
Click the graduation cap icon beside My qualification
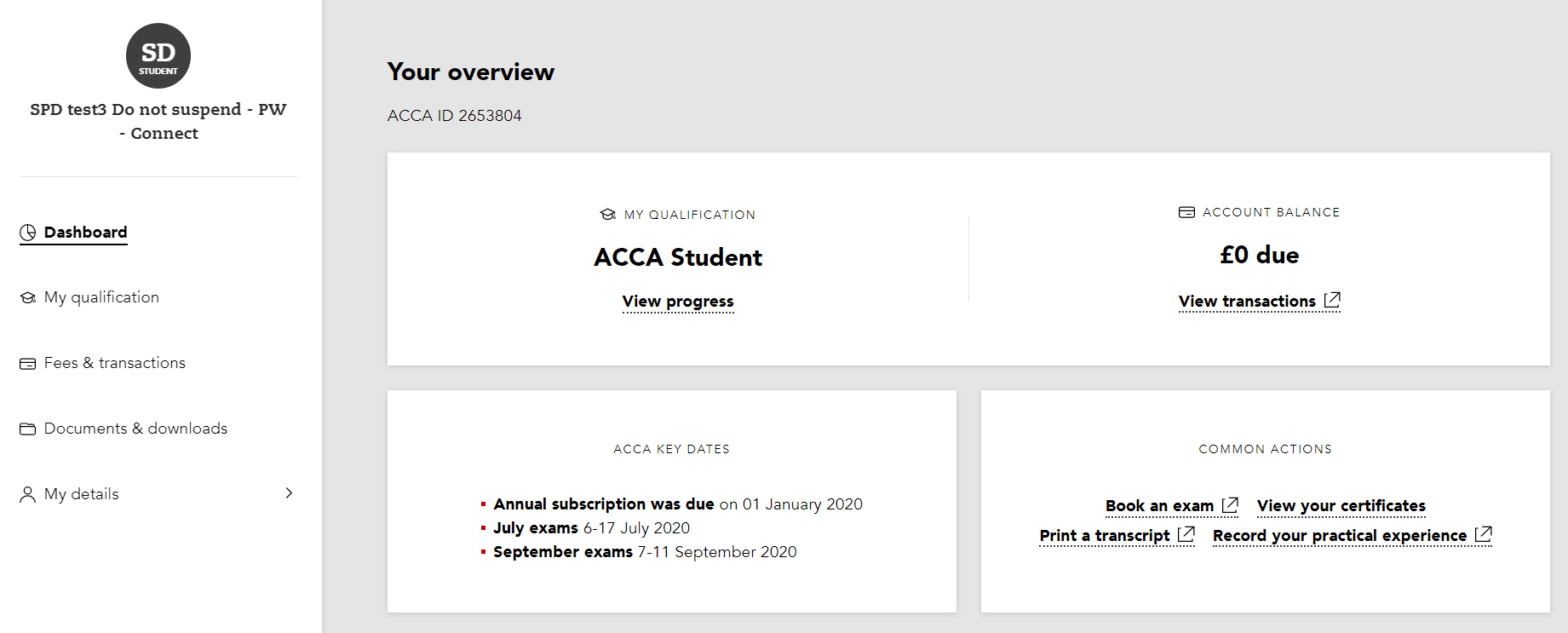[x=26, y=296]
